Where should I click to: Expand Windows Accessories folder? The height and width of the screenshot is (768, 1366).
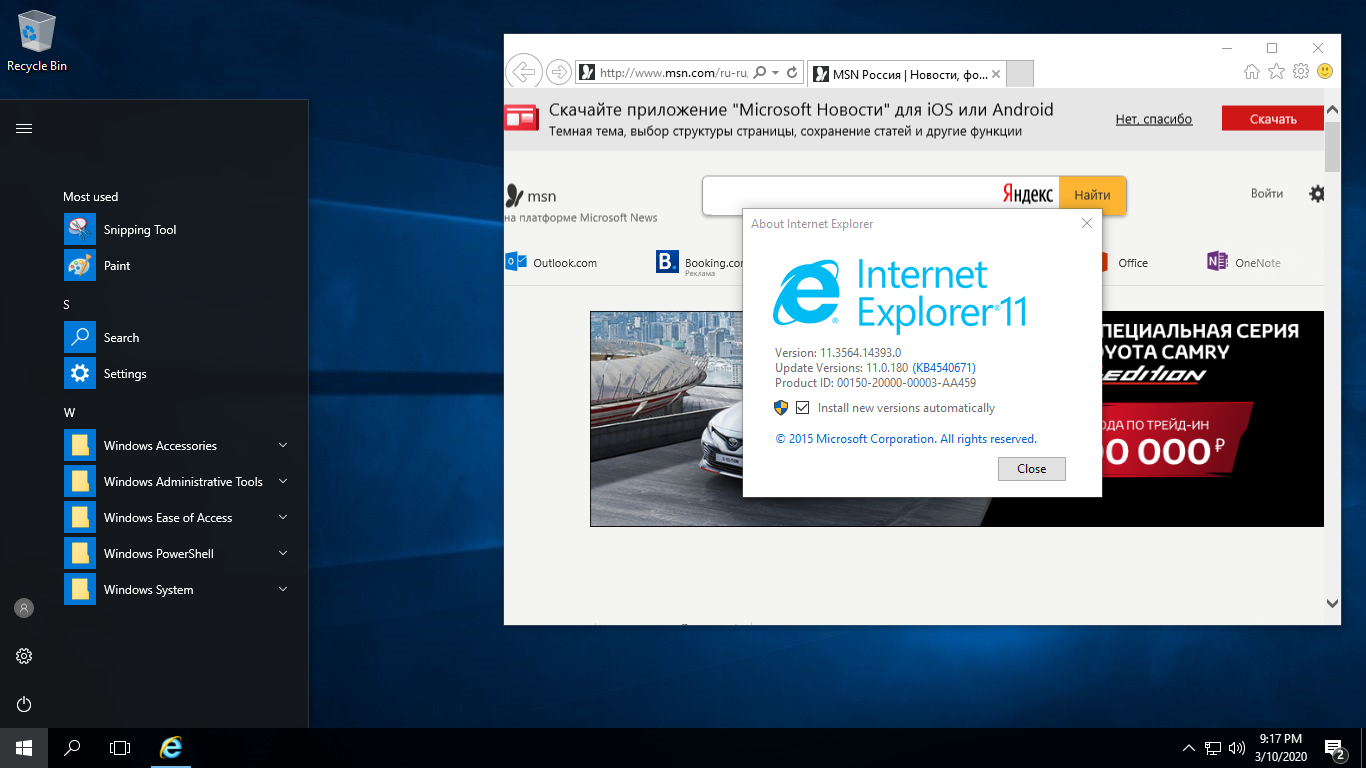coord(176,446)
